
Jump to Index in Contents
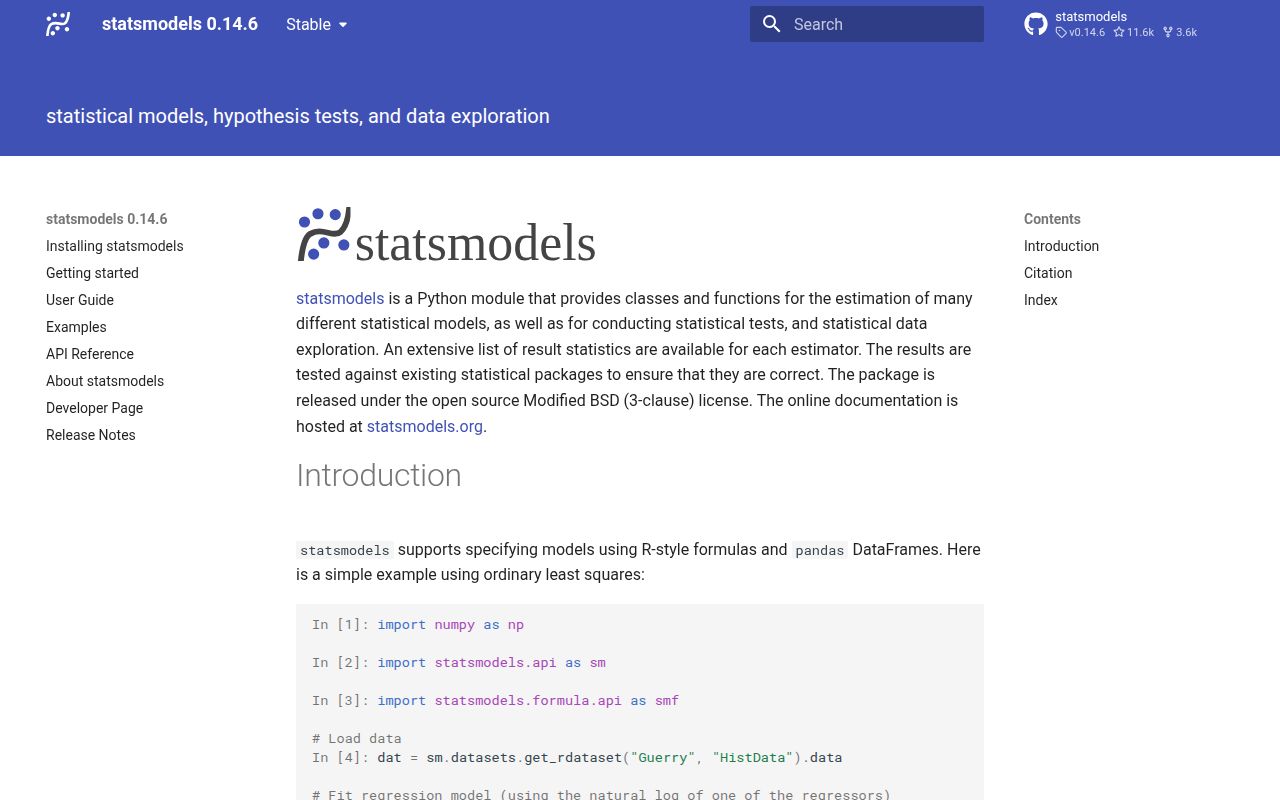point(1040,300)
